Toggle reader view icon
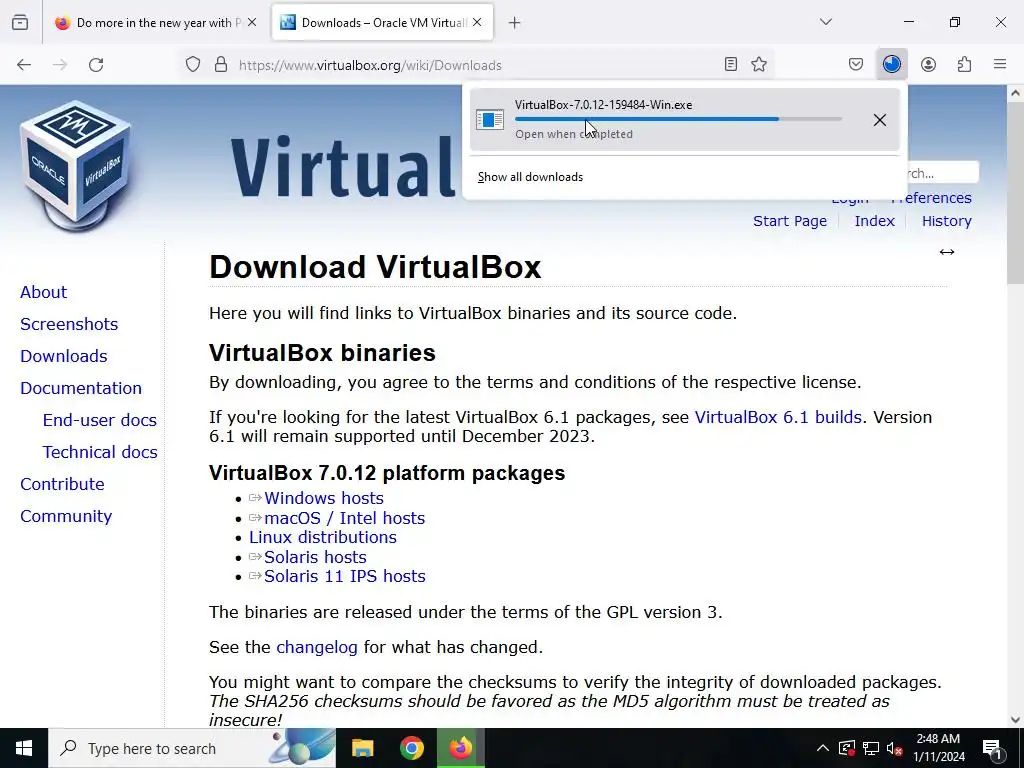This screenshot has height=768, width=1024. click(731, 64)
